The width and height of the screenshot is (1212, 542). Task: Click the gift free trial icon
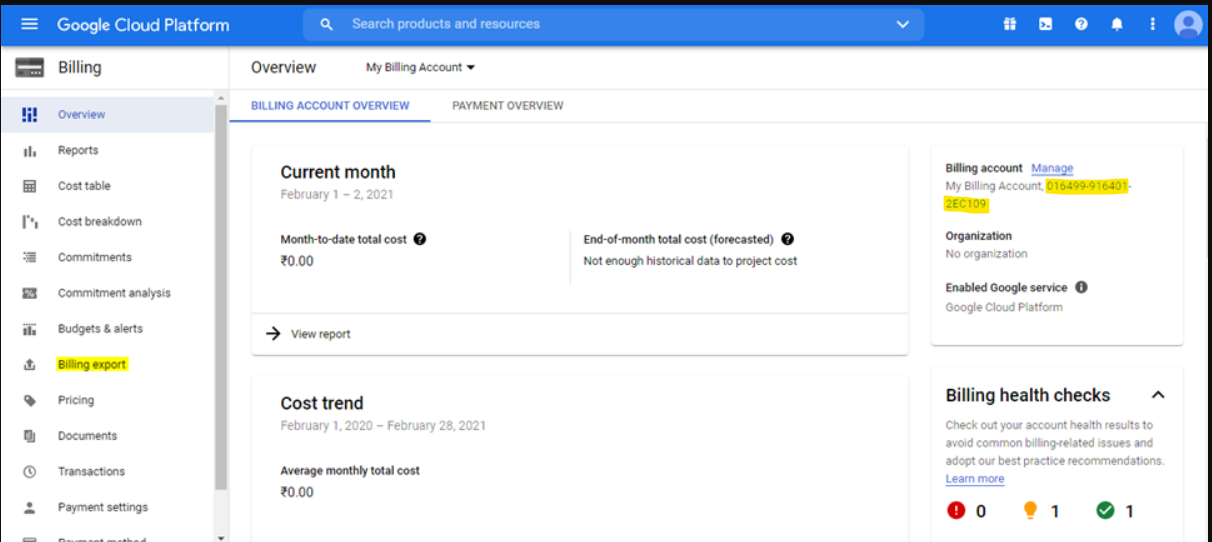(x=1010, y=24)
